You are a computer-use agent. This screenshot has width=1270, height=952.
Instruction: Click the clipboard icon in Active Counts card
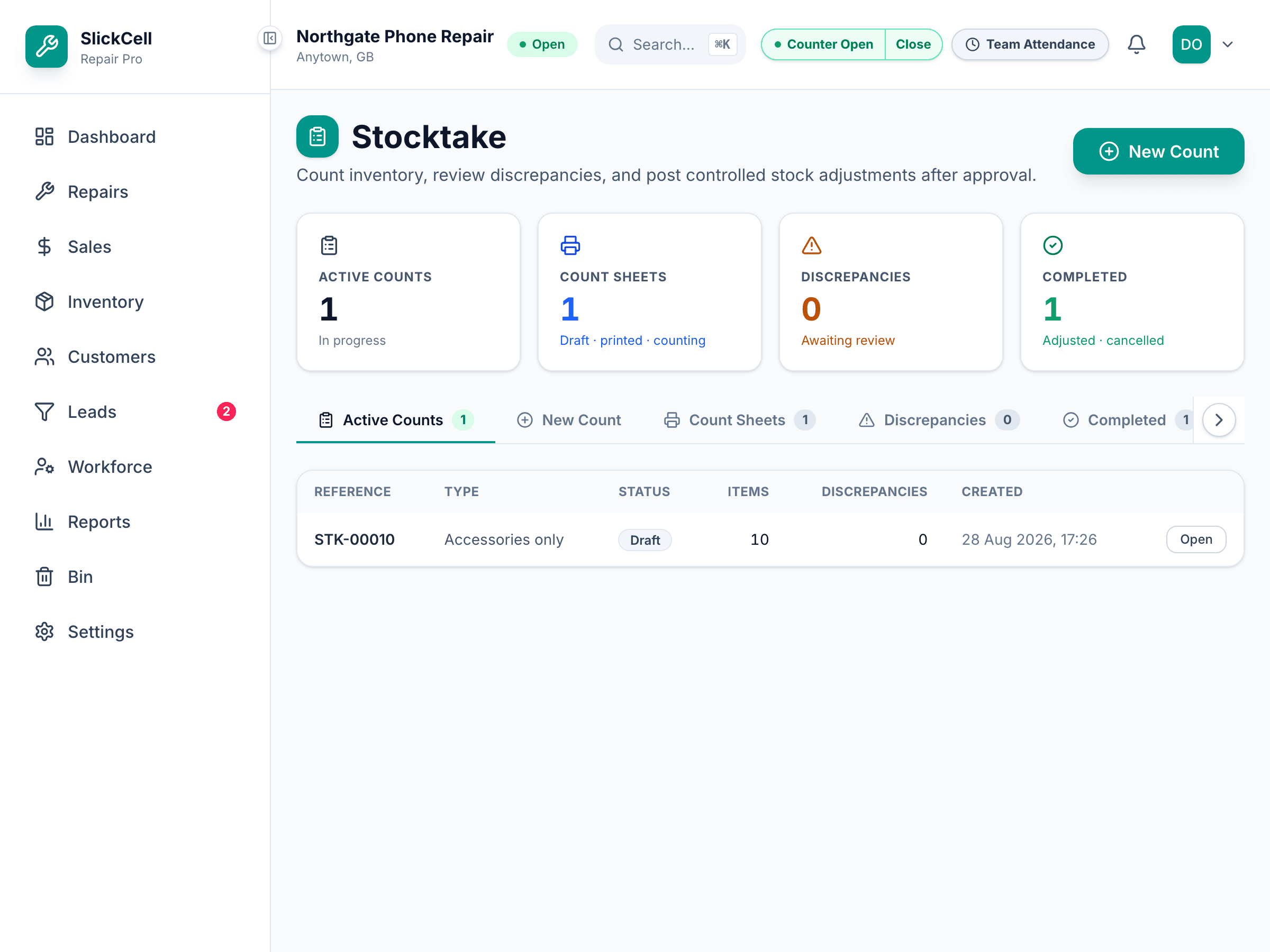pos(329,245)
